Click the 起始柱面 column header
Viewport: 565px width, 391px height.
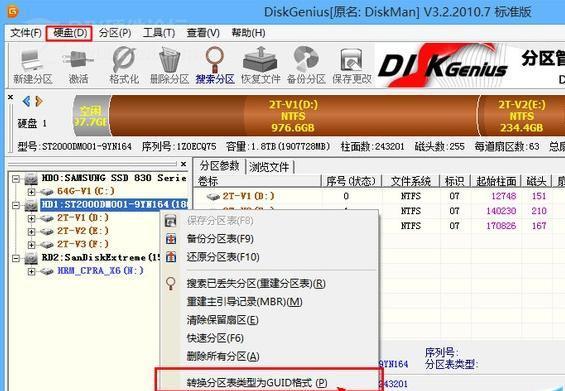(496, 181)
